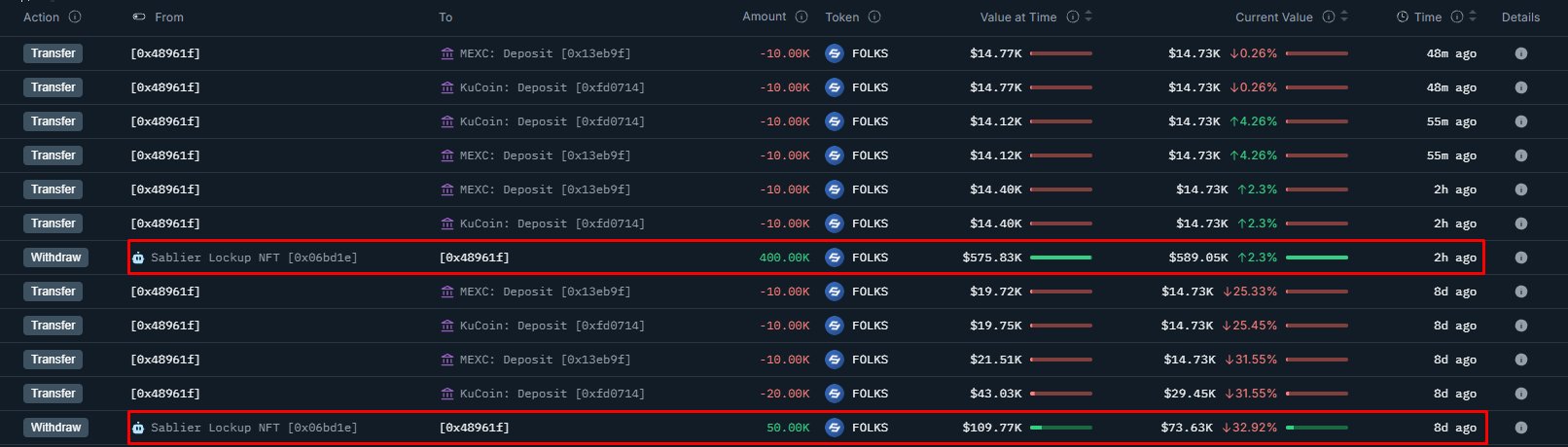Click the info icon beside the Token header
The width and height of the screenshot is (1568, 447).
(874, 17)
